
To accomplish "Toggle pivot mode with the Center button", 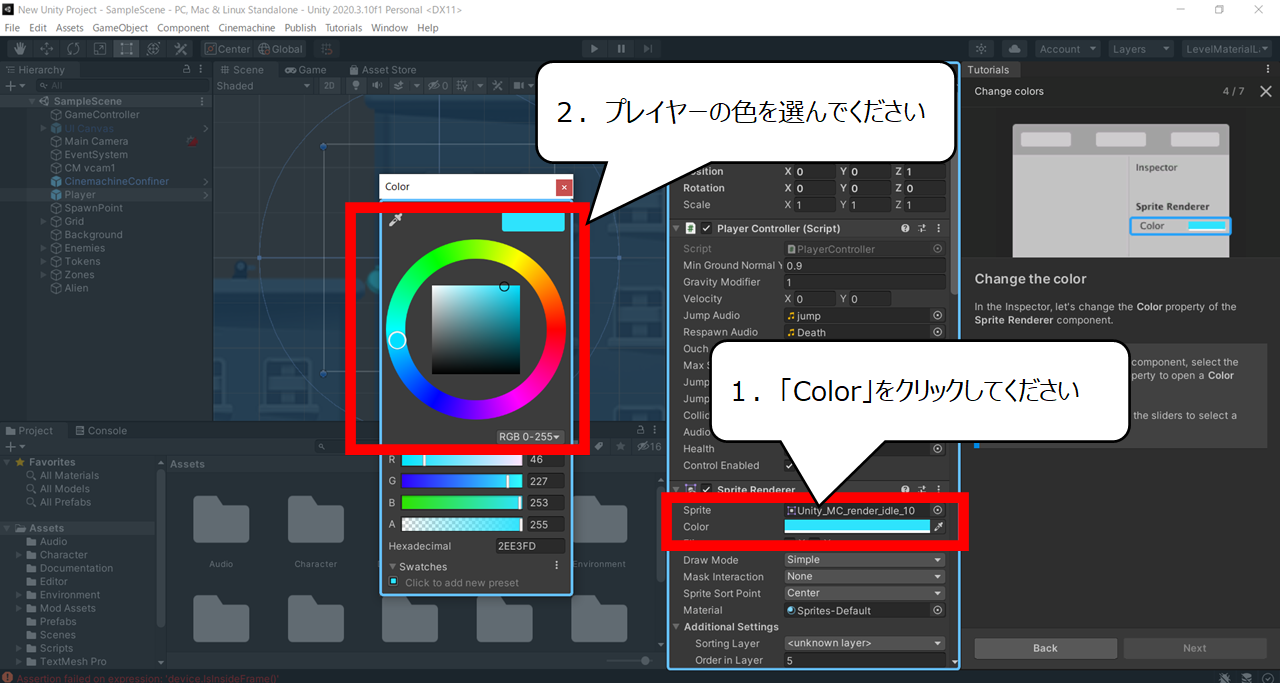I will tap(228, 49).
